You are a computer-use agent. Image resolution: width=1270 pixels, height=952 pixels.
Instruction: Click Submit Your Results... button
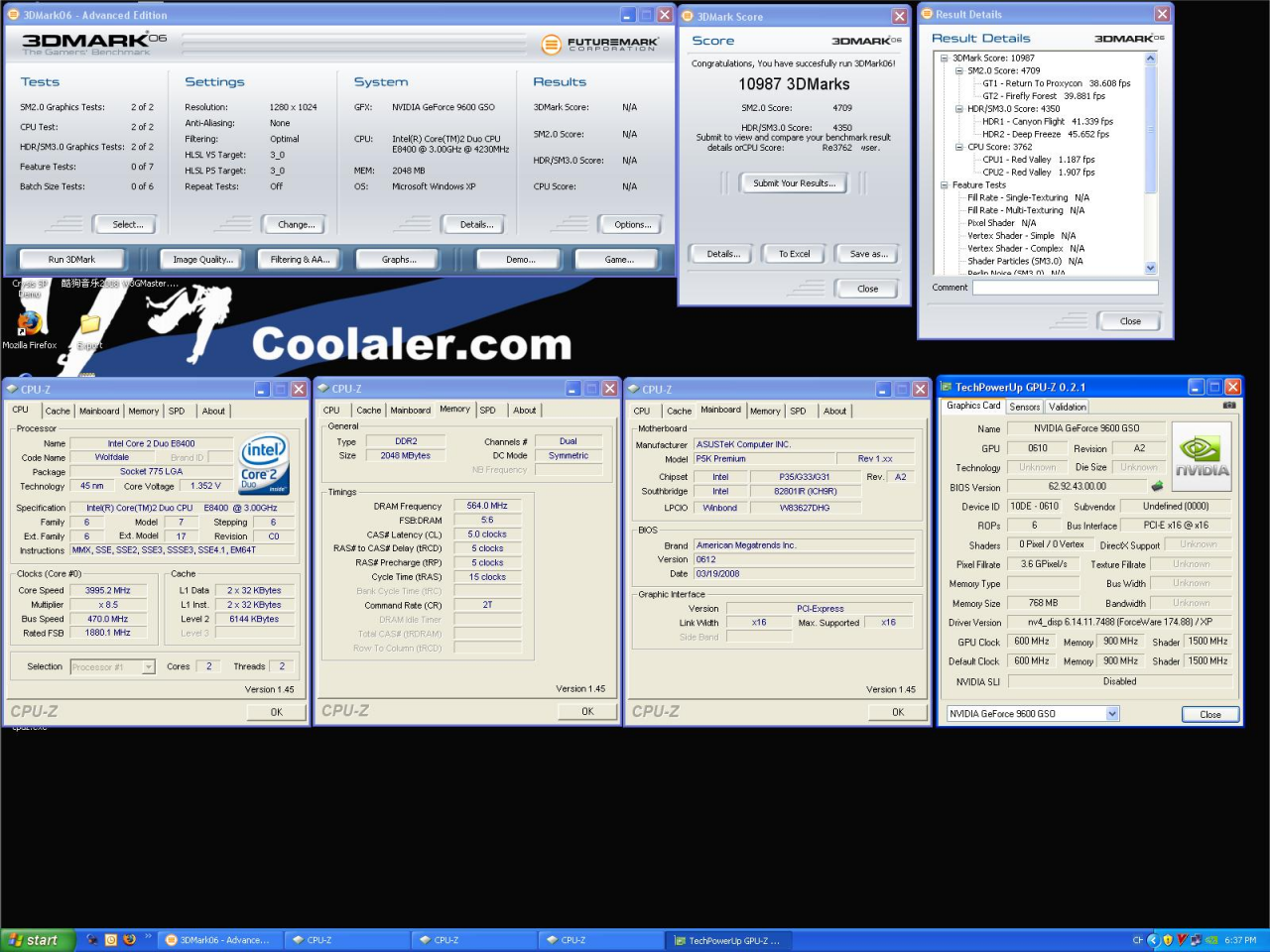tap(794, 183)
